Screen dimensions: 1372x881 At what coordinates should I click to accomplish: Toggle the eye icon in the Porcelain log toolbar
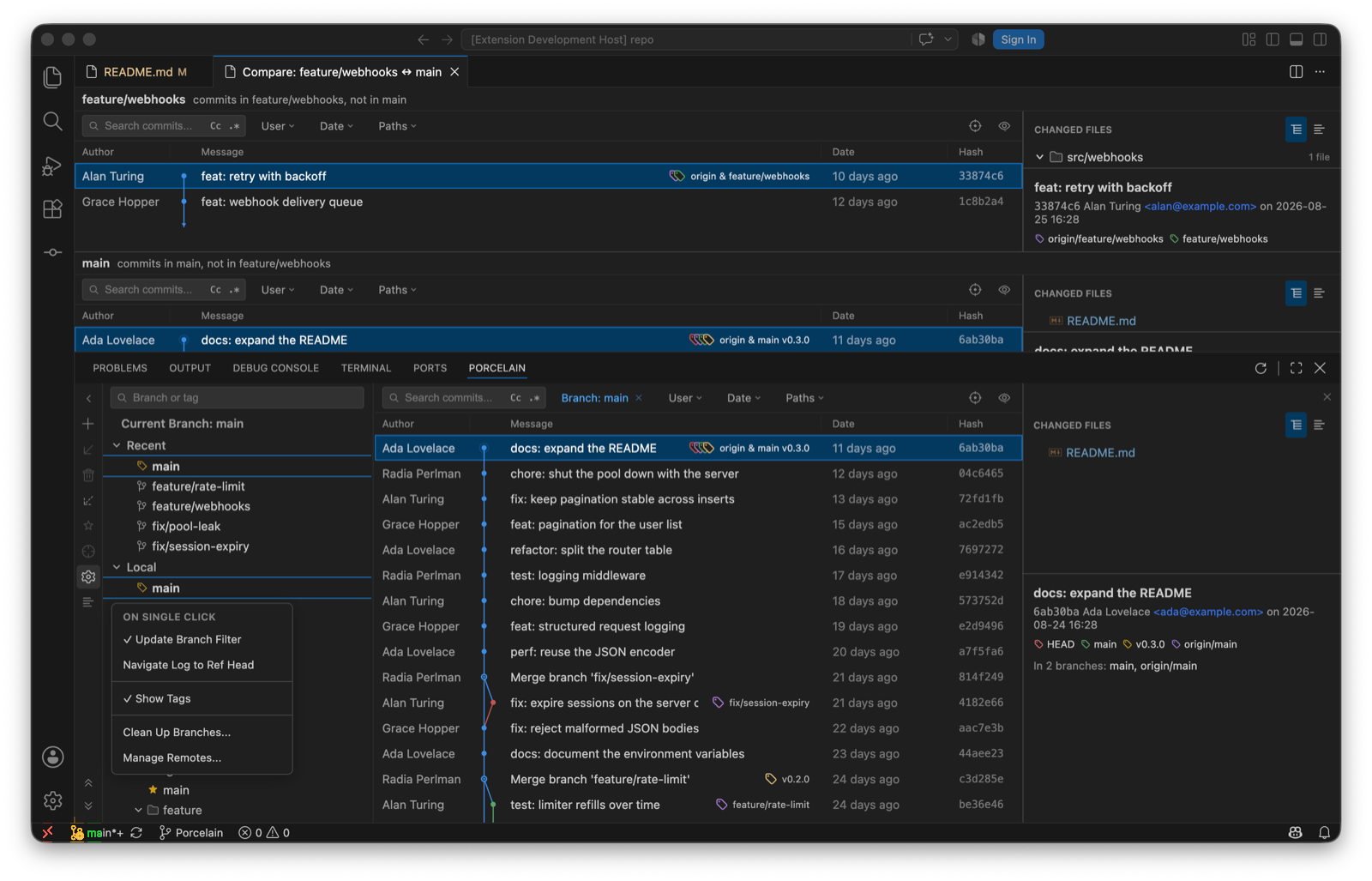pyautogui.click(x=1004, y=398)
